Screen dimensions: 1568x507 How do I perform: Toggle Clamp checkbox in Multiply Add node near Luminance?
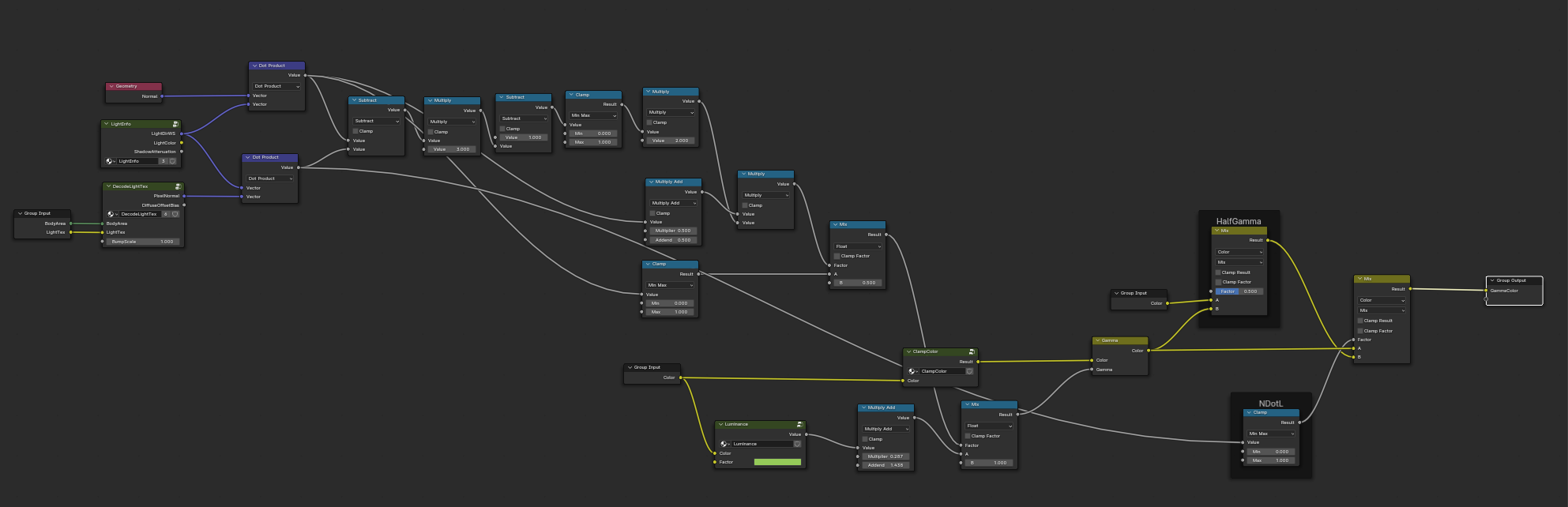(x=865, y=439)
